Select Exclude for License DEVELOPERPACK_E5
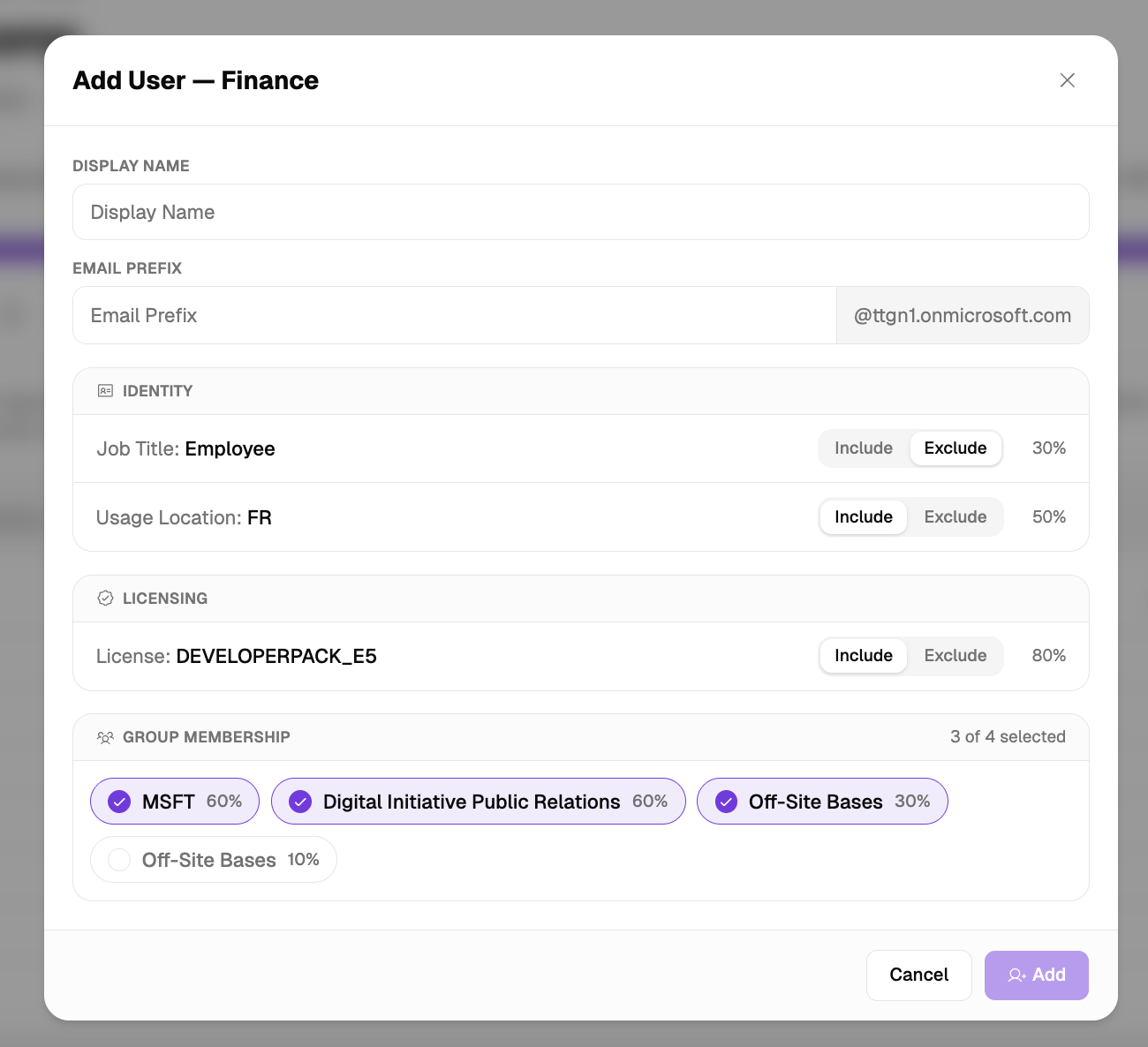The height and width of the screenshot is (1047, 1148). 955,656
